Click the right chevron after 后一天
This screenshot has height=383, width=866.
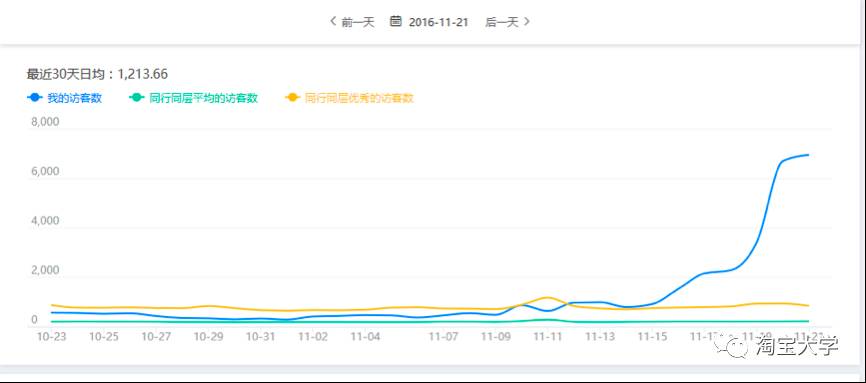point(527,21)
